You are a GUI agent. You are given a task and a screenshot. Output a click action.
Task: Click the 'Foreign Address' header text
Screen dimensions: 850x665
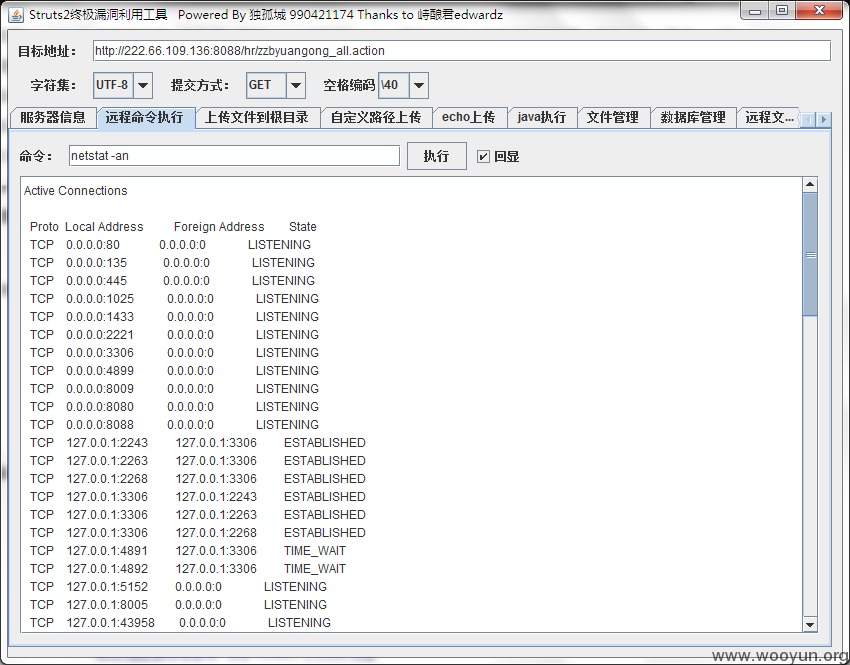click(219, 227)
